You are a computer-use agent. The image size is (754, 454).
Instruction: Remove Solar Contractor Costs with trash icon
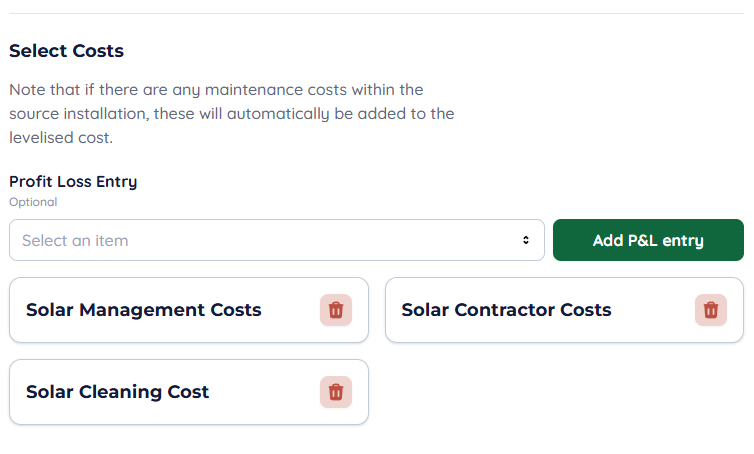(711, 310)
